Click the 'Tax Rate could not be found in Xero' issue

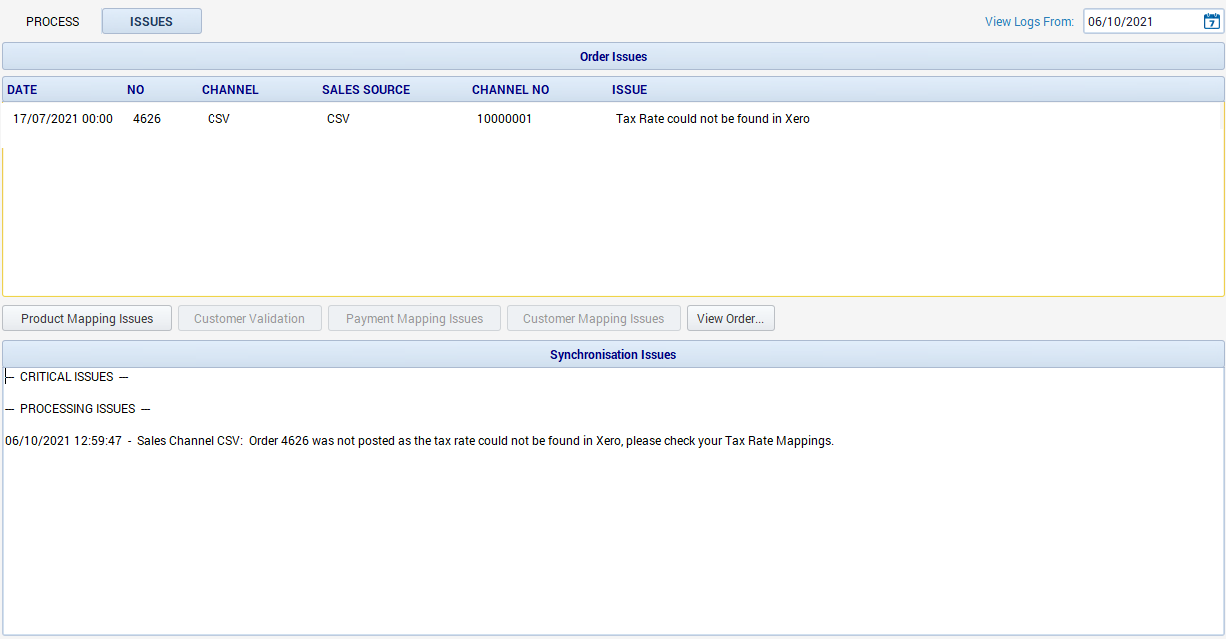713,119
